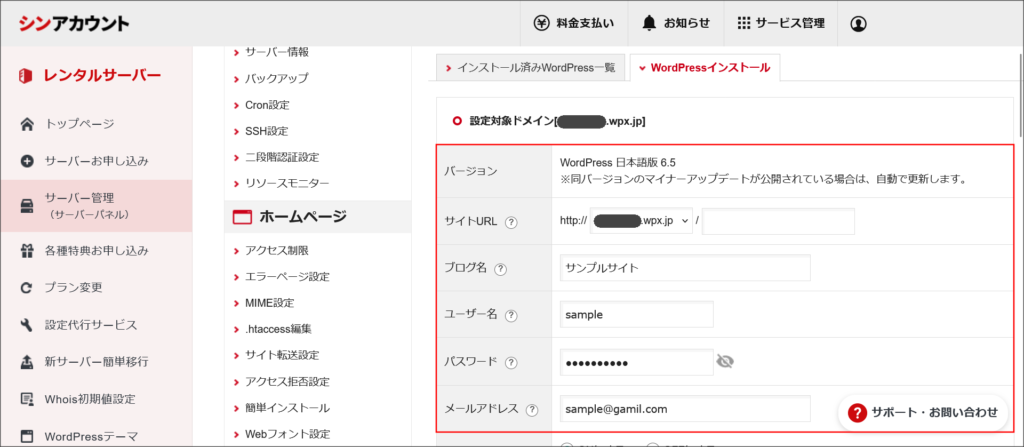
Task: Click the シンアカウント logo
Action: tap(74, 24)
